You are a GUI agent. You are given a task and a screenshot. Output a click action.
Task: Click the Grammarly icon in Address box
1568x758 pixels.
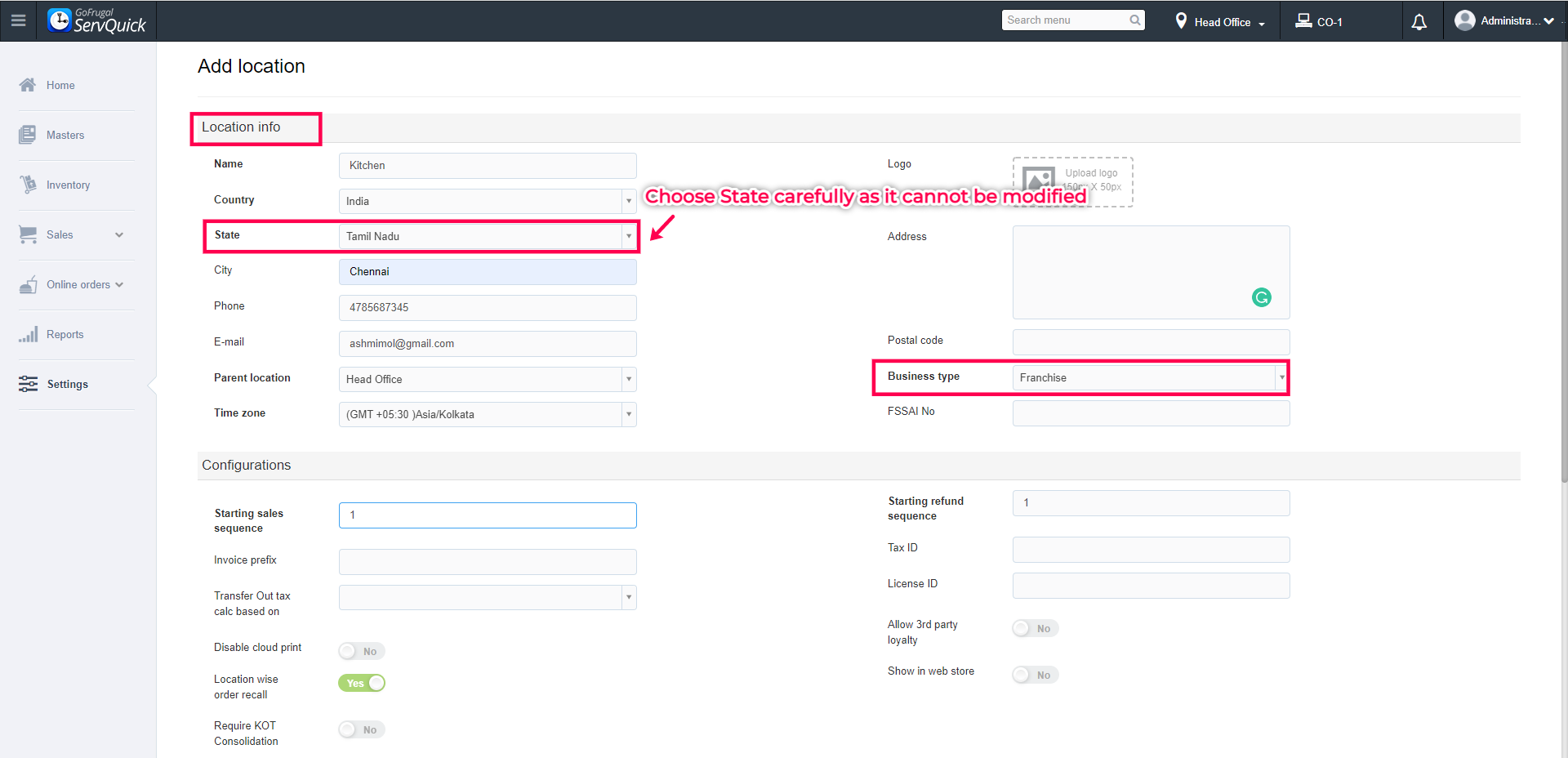click(x=1262, y=297)
